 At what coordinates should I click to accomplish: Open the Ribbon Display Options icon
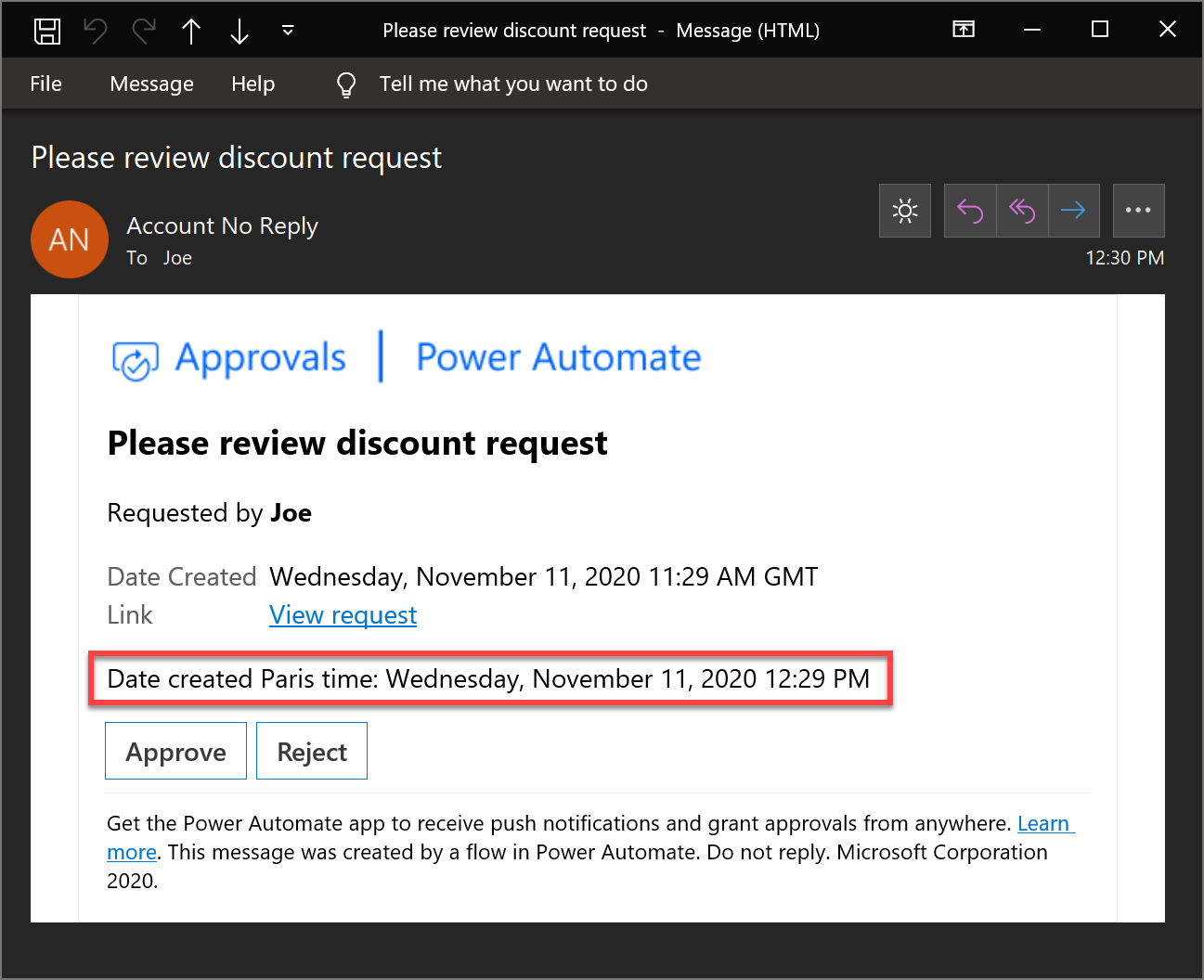coord(964,30)
